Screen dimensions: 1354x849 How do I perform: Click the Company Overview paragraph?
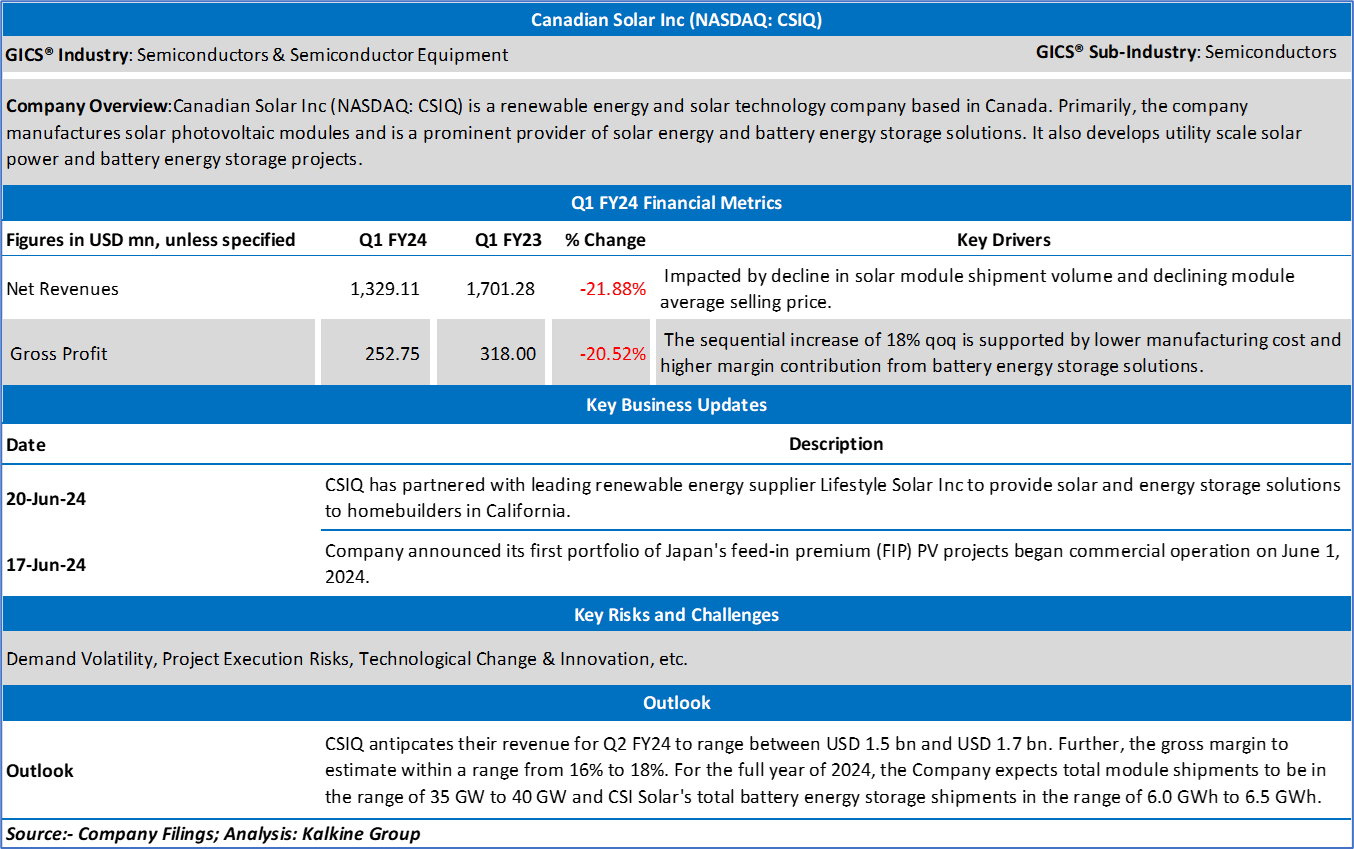coord(655,132)
